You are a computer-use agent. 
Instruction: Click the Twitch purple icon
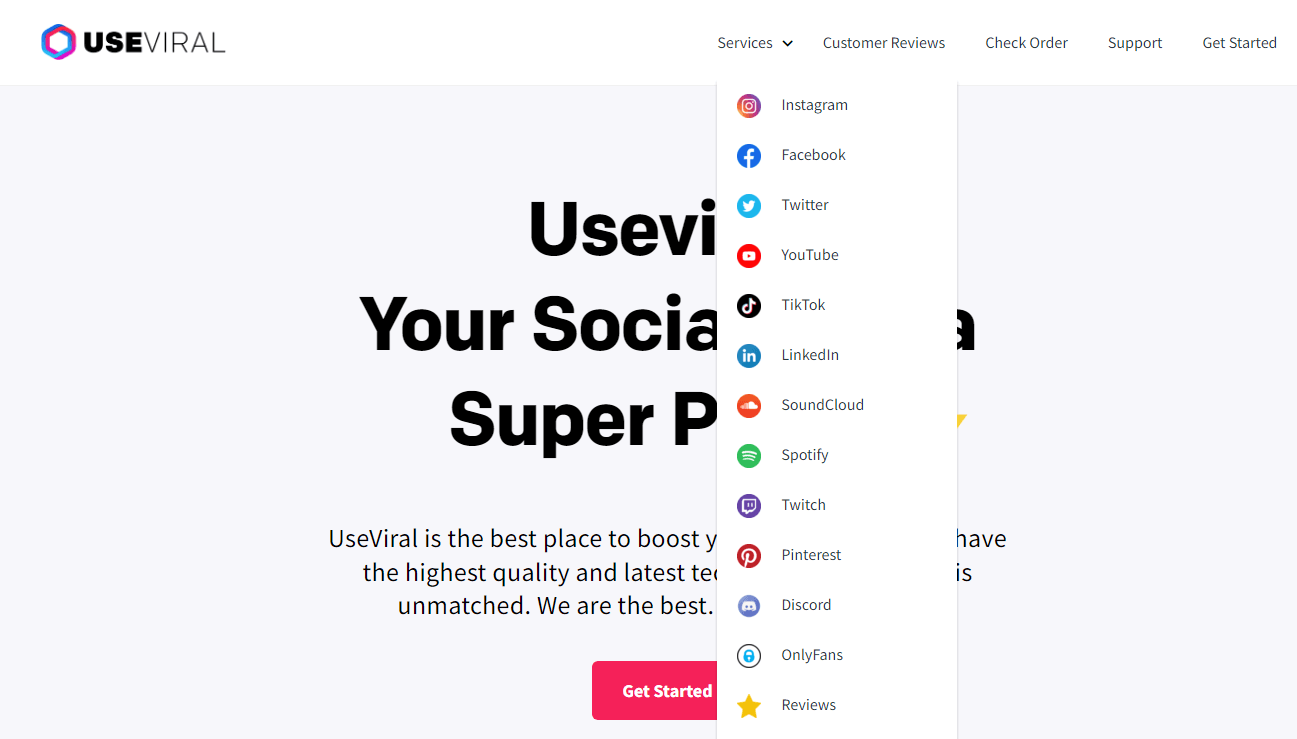coord(749,505)
